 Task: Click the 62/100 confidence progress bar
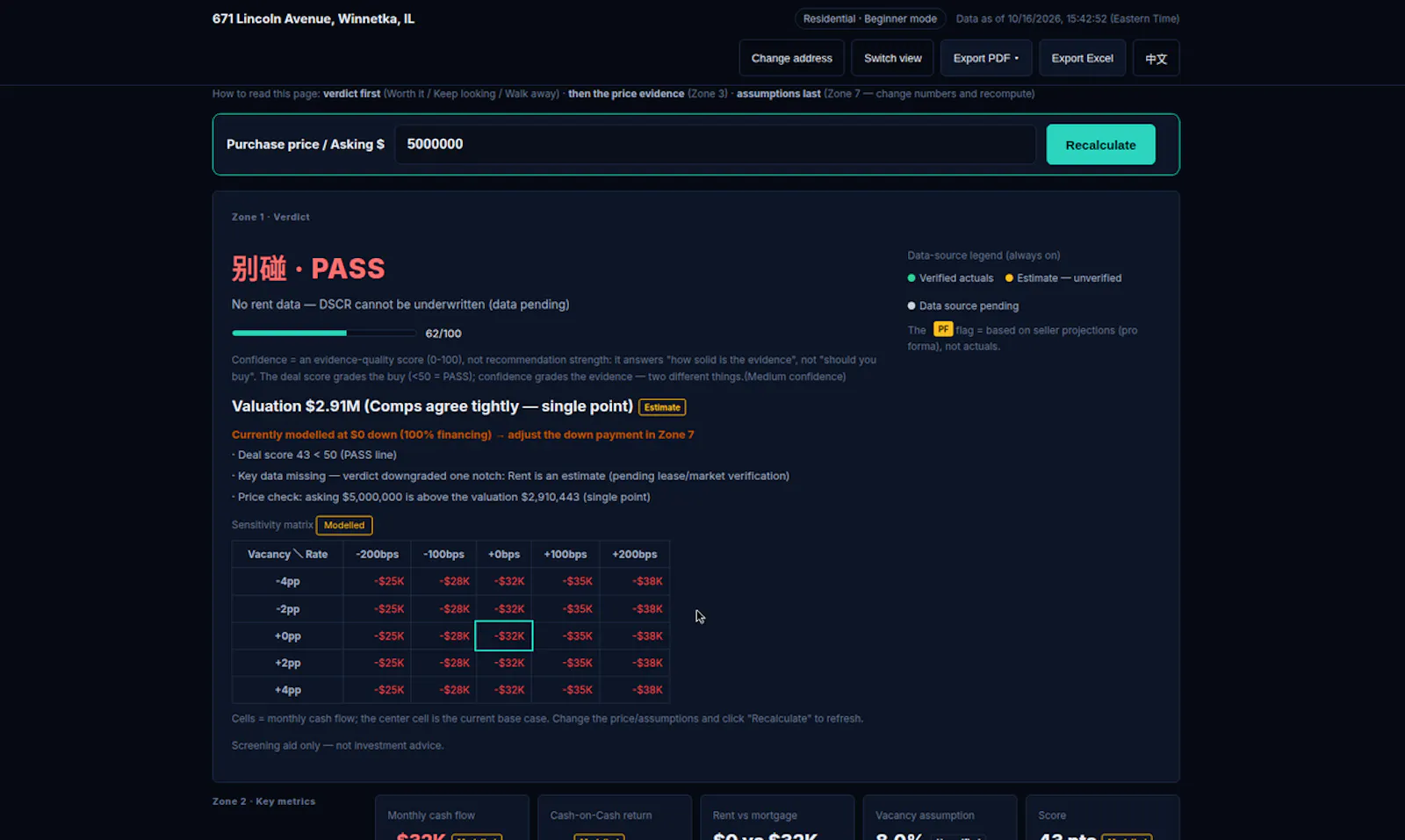[324, 334]
